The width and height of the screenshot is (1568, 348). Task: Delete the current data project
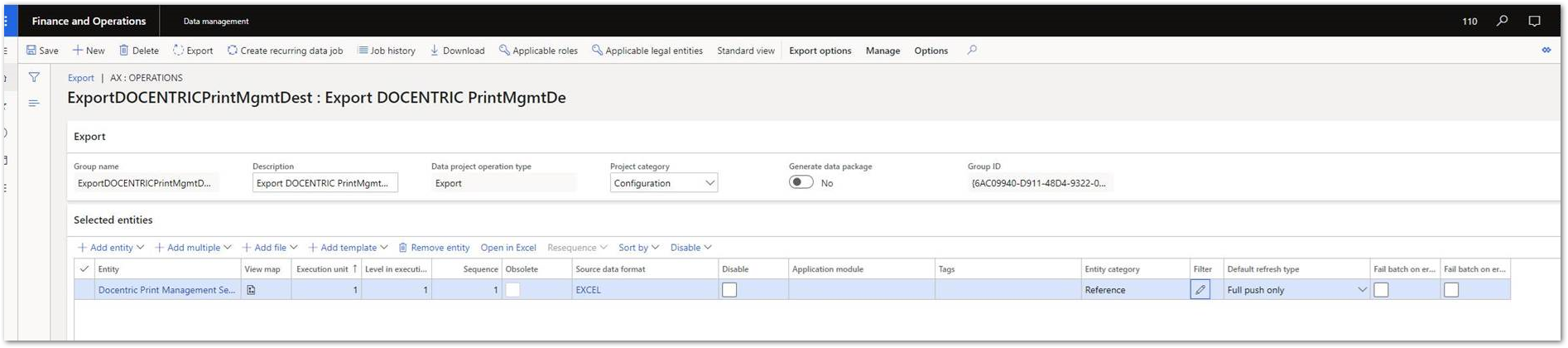[139, 51]
